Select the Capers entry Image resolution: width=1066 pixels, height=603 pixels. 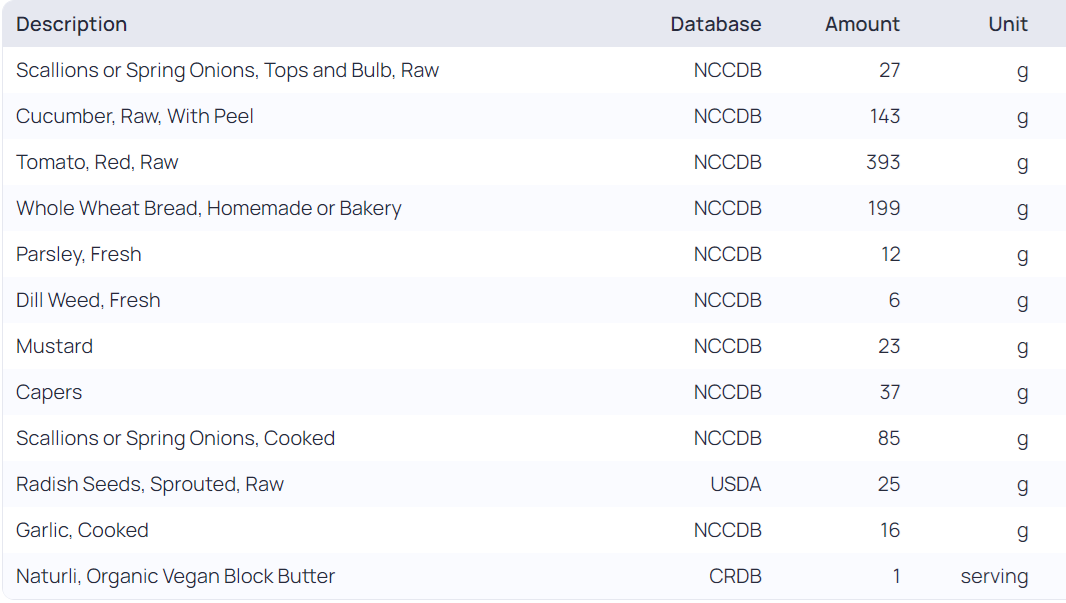point(49,392)
